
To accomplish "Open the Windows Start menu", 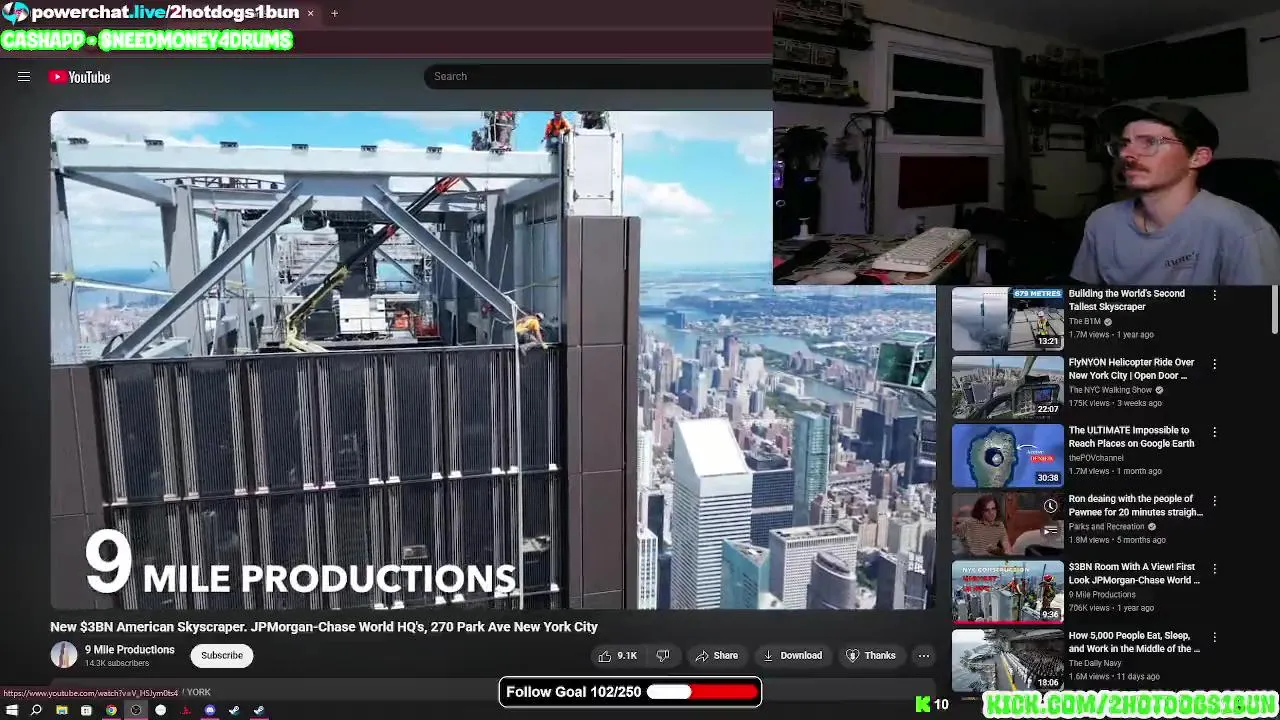I will (x=11, y=710).
